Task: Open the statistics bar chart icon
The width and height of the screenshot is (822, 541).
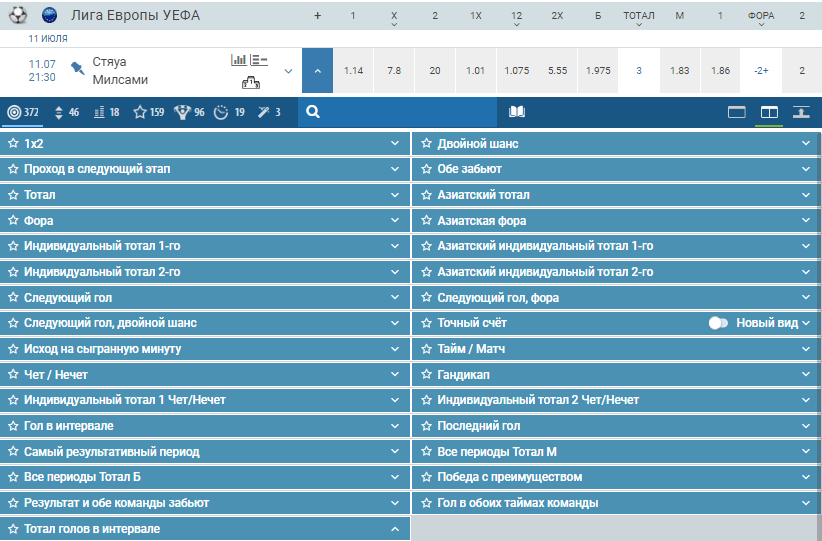Action: [x=239, y=60]
